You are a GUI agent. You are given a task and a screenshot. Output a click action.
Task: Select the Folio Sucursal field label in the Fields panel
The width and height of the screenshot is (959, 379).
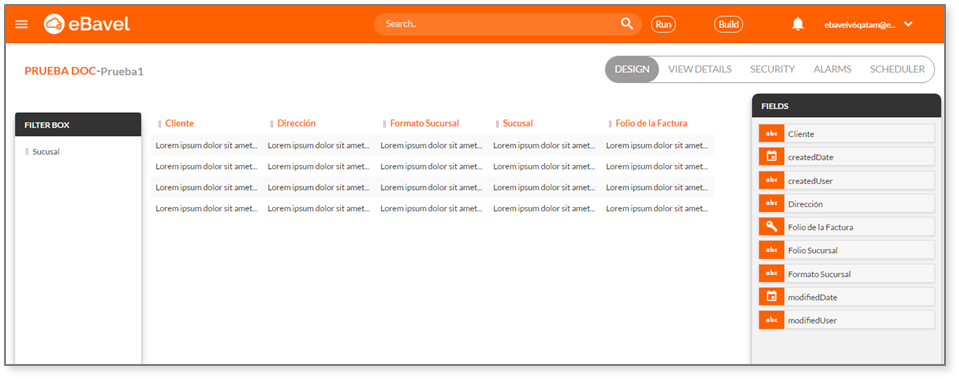(x=813, y=251)
